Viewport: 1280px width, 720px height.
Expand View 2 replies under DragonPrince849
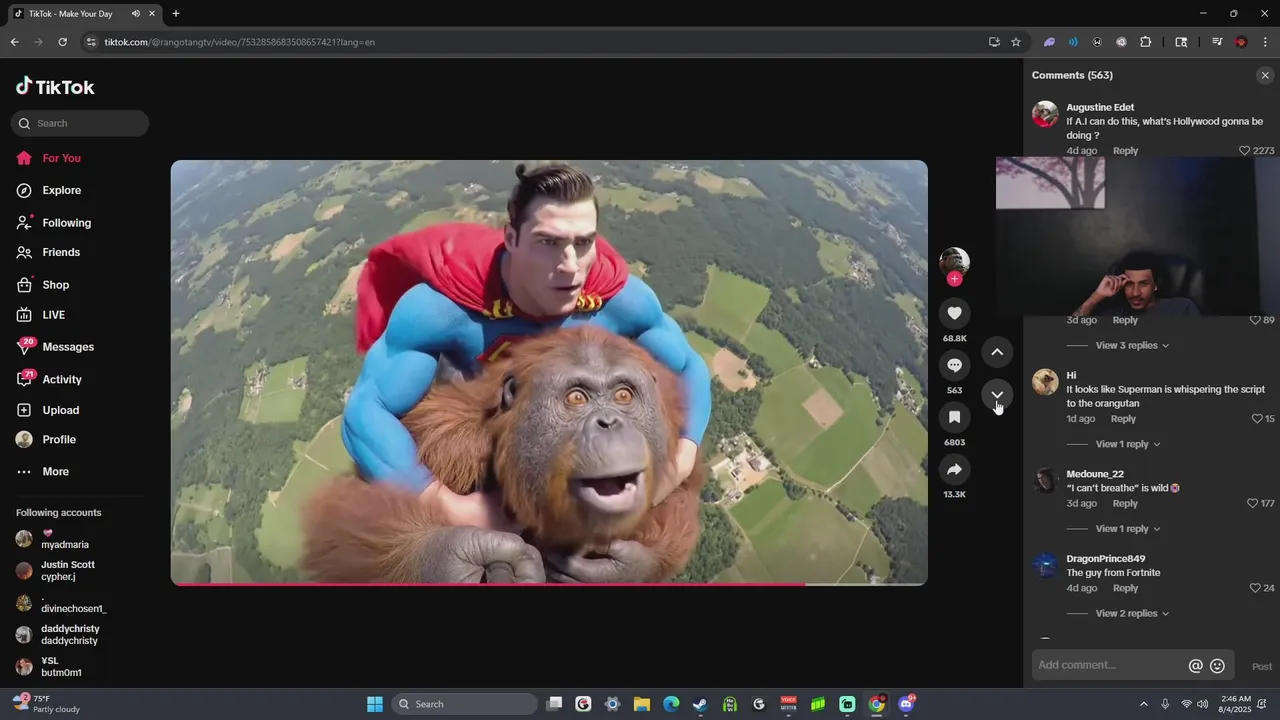(x=1132, y=614)
